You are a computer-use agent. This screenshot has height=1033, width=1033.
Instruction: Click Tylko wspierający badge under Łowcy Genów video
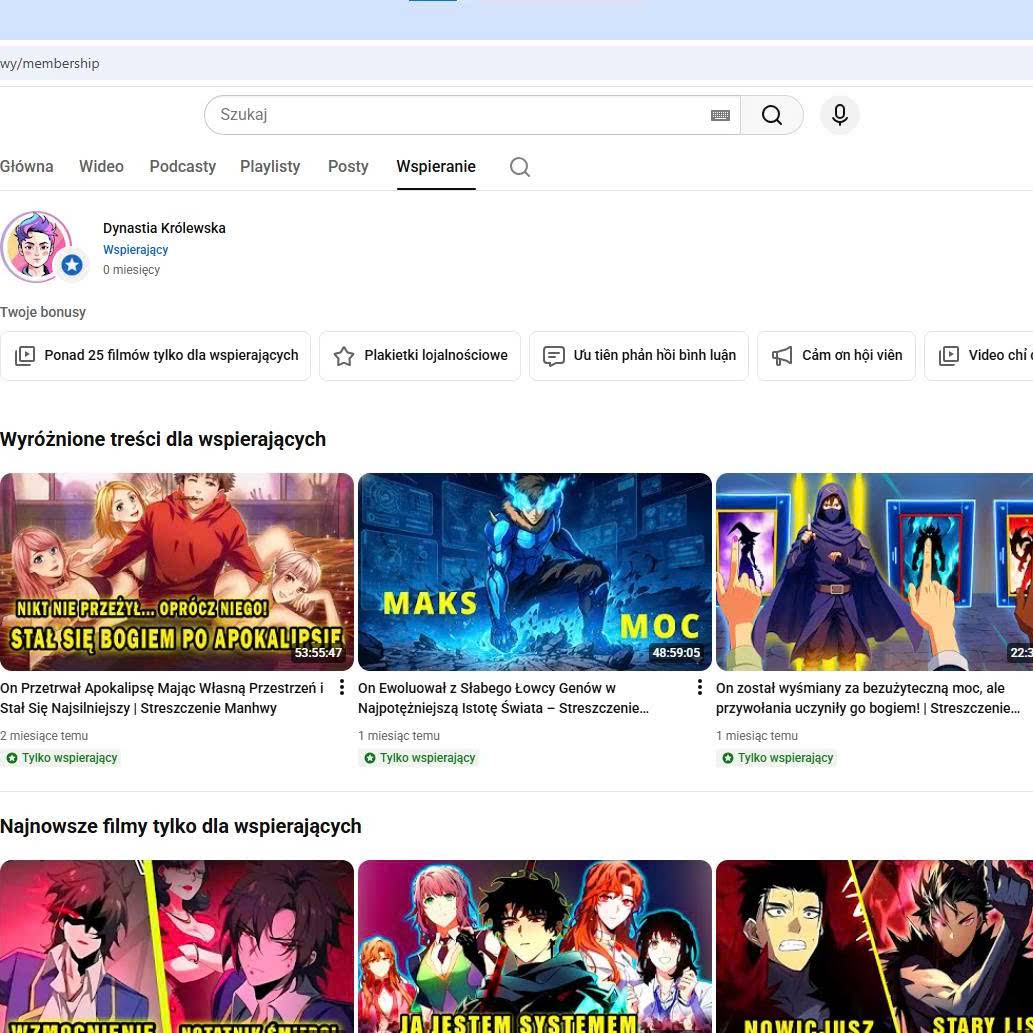click(420, 758)
